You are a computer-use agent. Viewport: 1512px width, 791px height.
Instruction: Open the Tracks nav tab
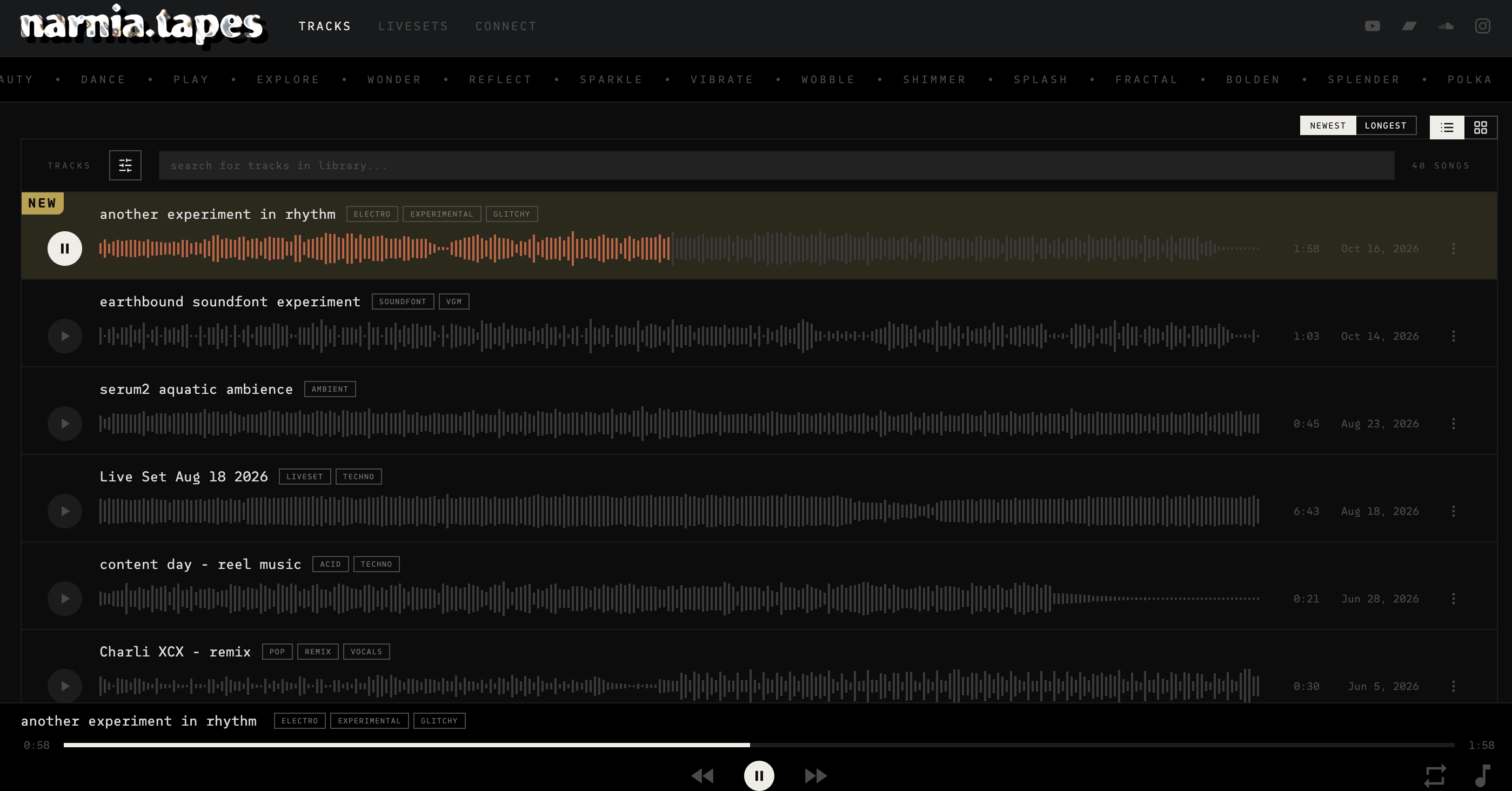pos(325,26)
